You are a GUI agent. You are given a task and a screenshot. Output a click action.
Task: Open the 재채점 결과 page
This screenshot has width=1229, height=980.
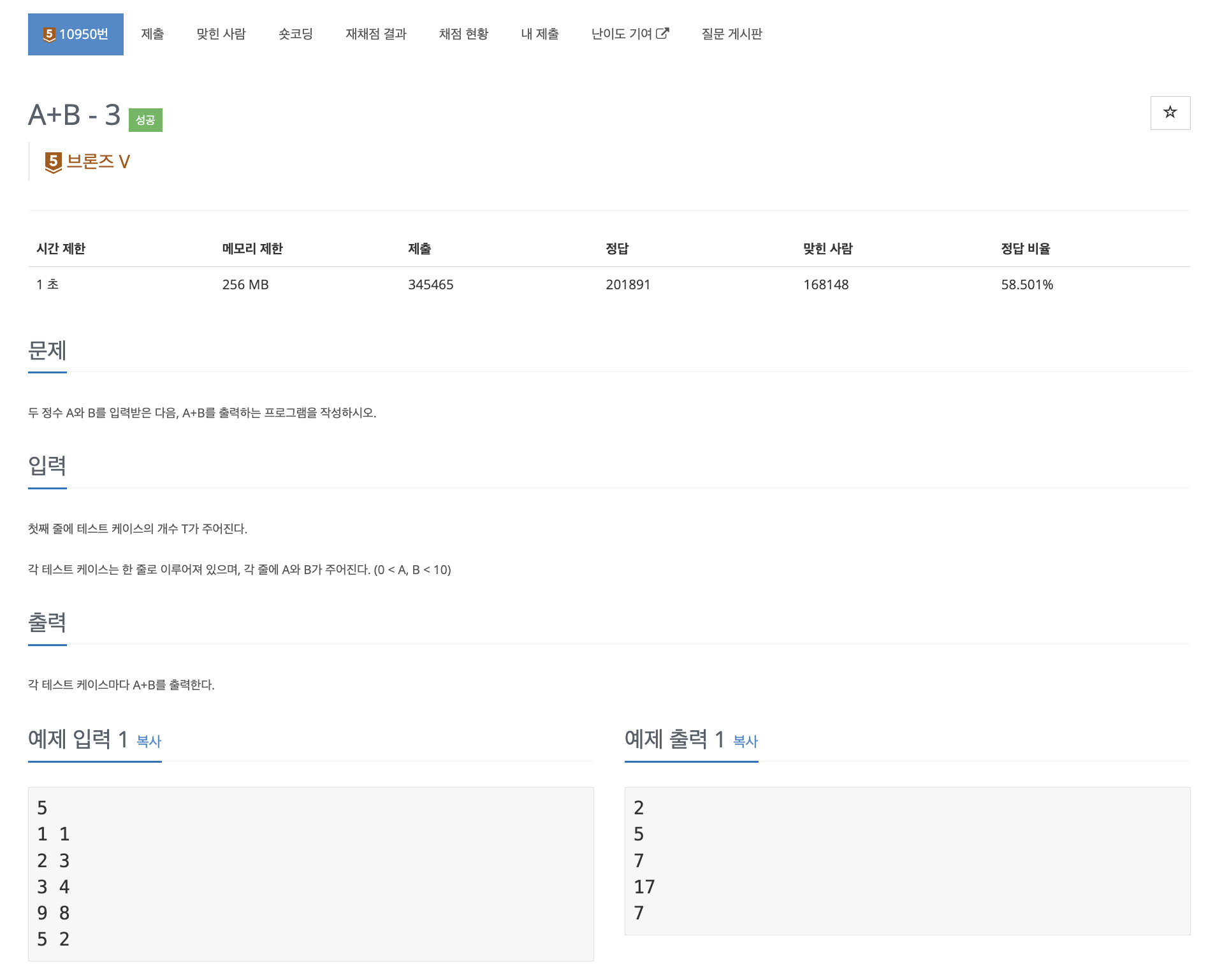[376, 34]
